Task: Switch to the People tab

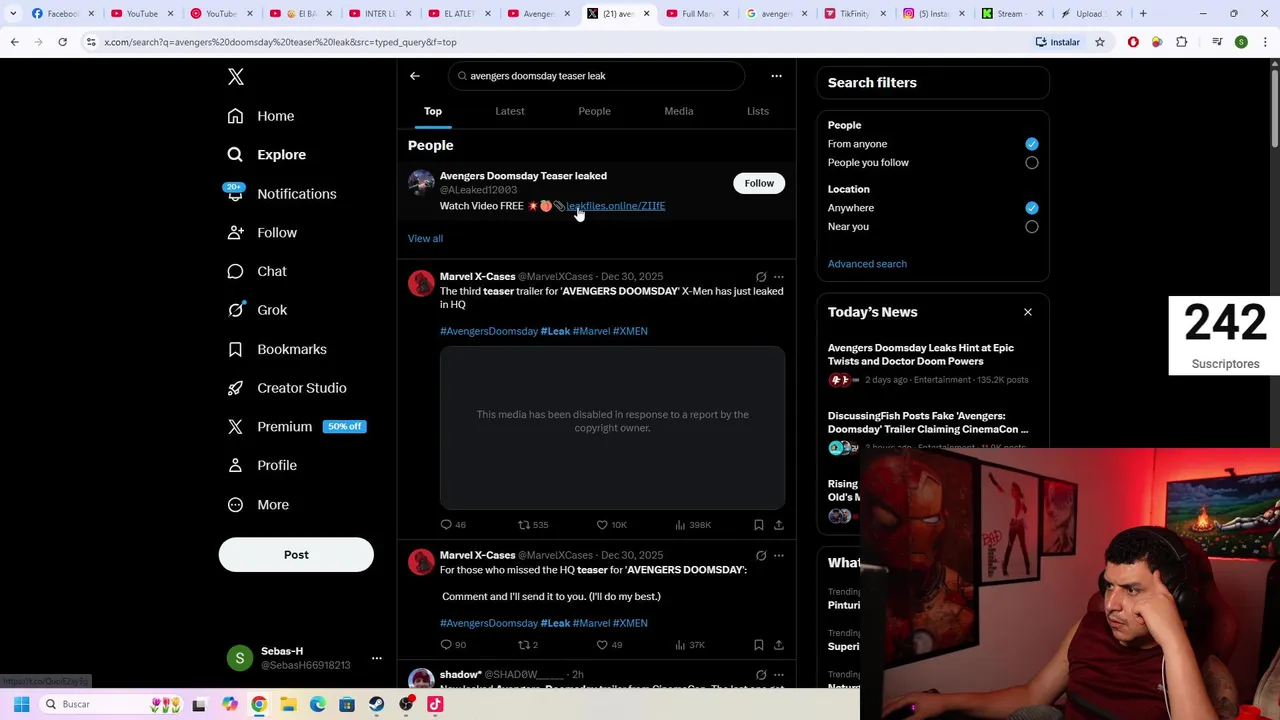Action: pos(594,111)
